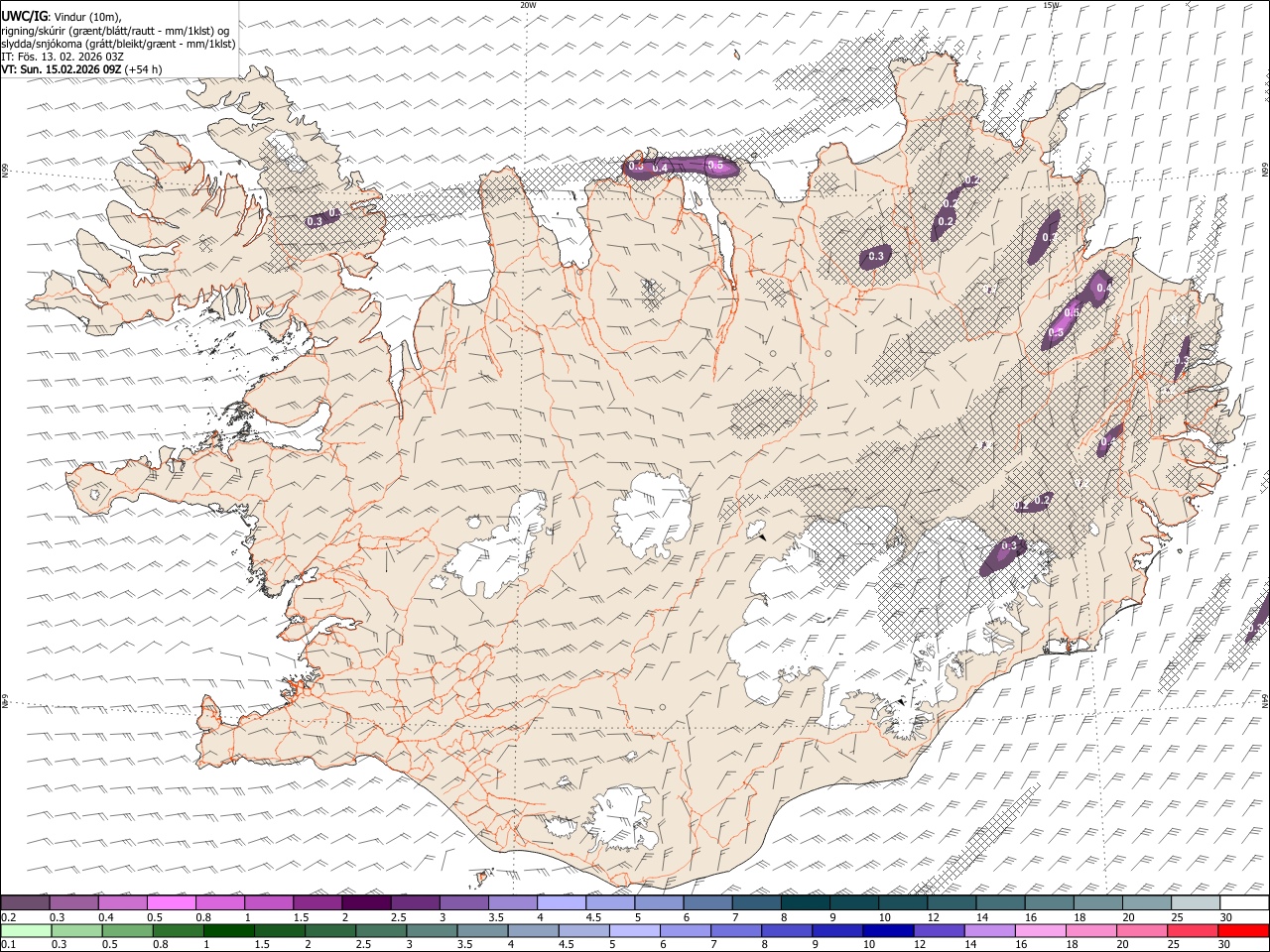Viewport: 1270px width, 952px height.
Task: Pick the dusky purple 0.2 swatch on purple scale
Action: tap(25, 902)
